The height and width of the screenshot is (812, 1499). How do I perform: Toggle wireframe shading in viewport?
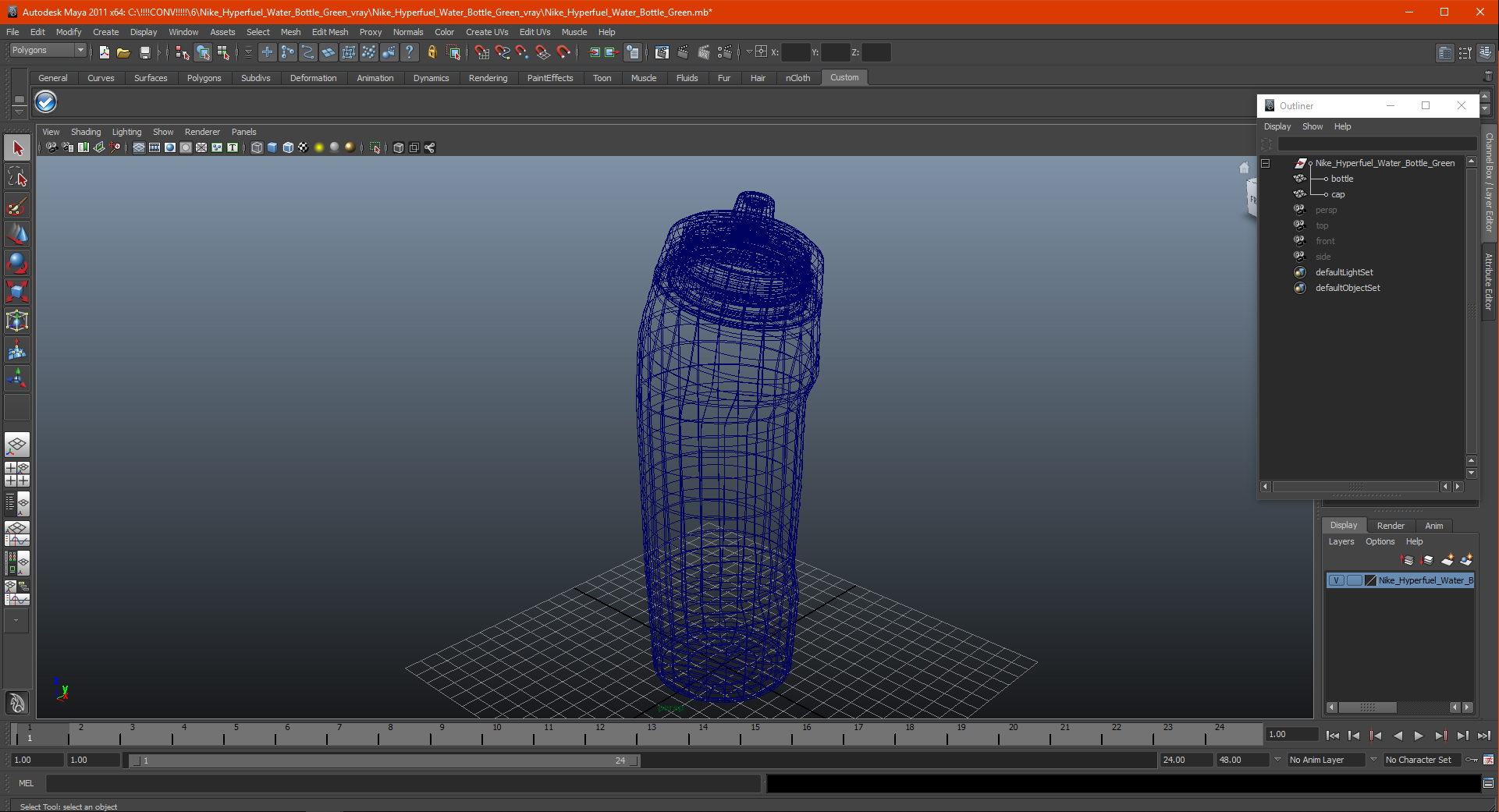coord(257,147)
